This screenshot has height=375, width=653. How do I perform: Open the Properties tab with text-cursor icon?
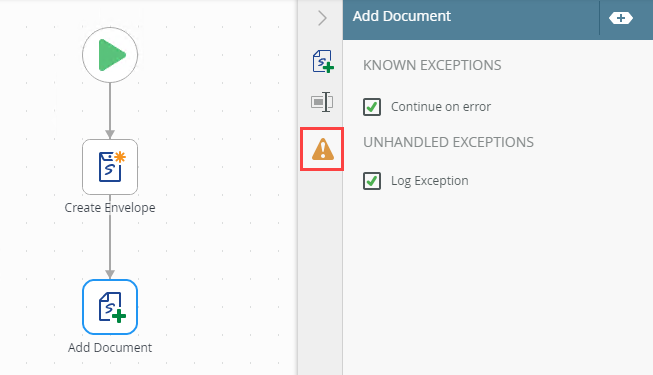322,102
